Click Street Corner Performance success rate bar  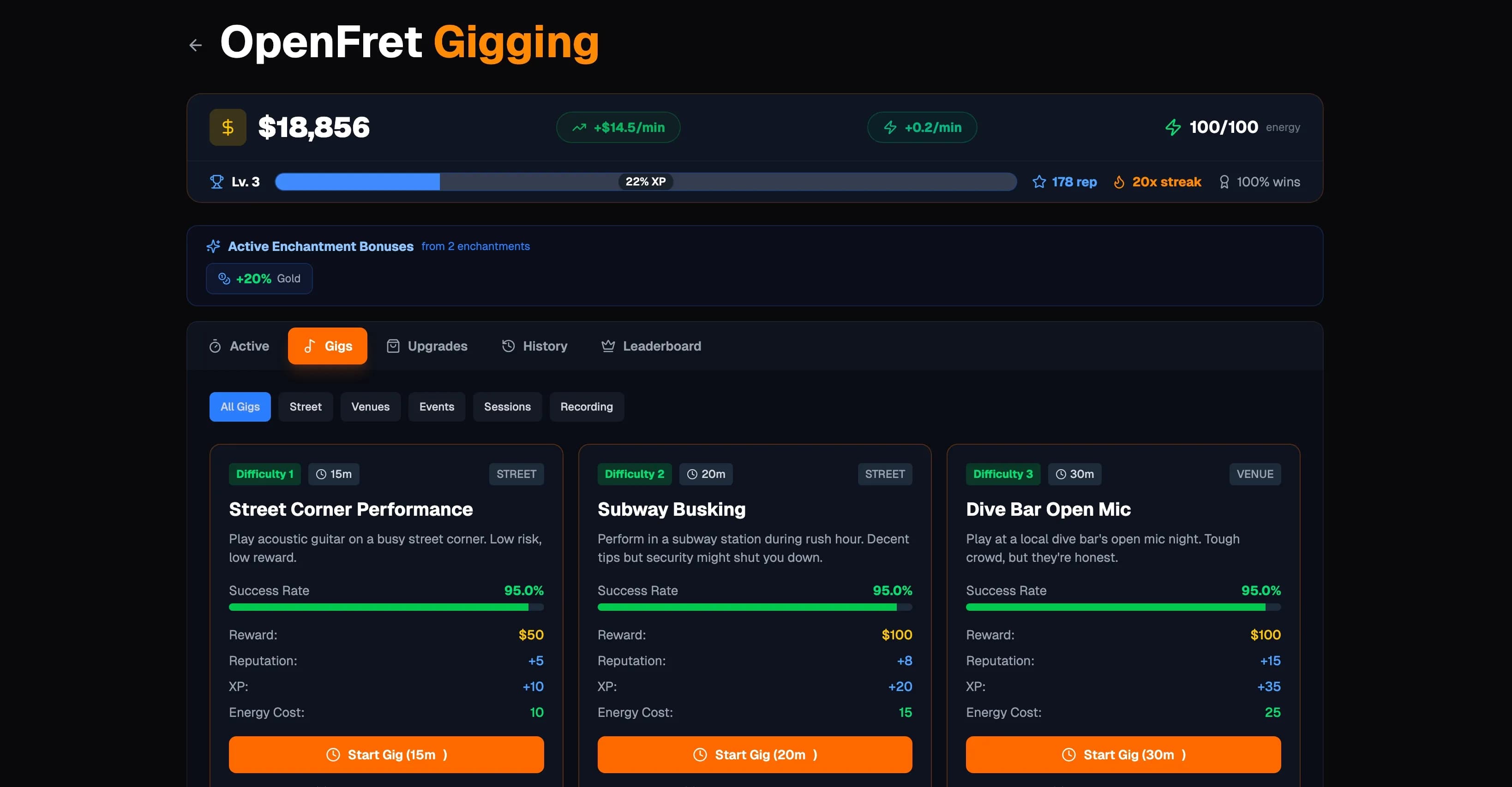[x=386, y=608]
